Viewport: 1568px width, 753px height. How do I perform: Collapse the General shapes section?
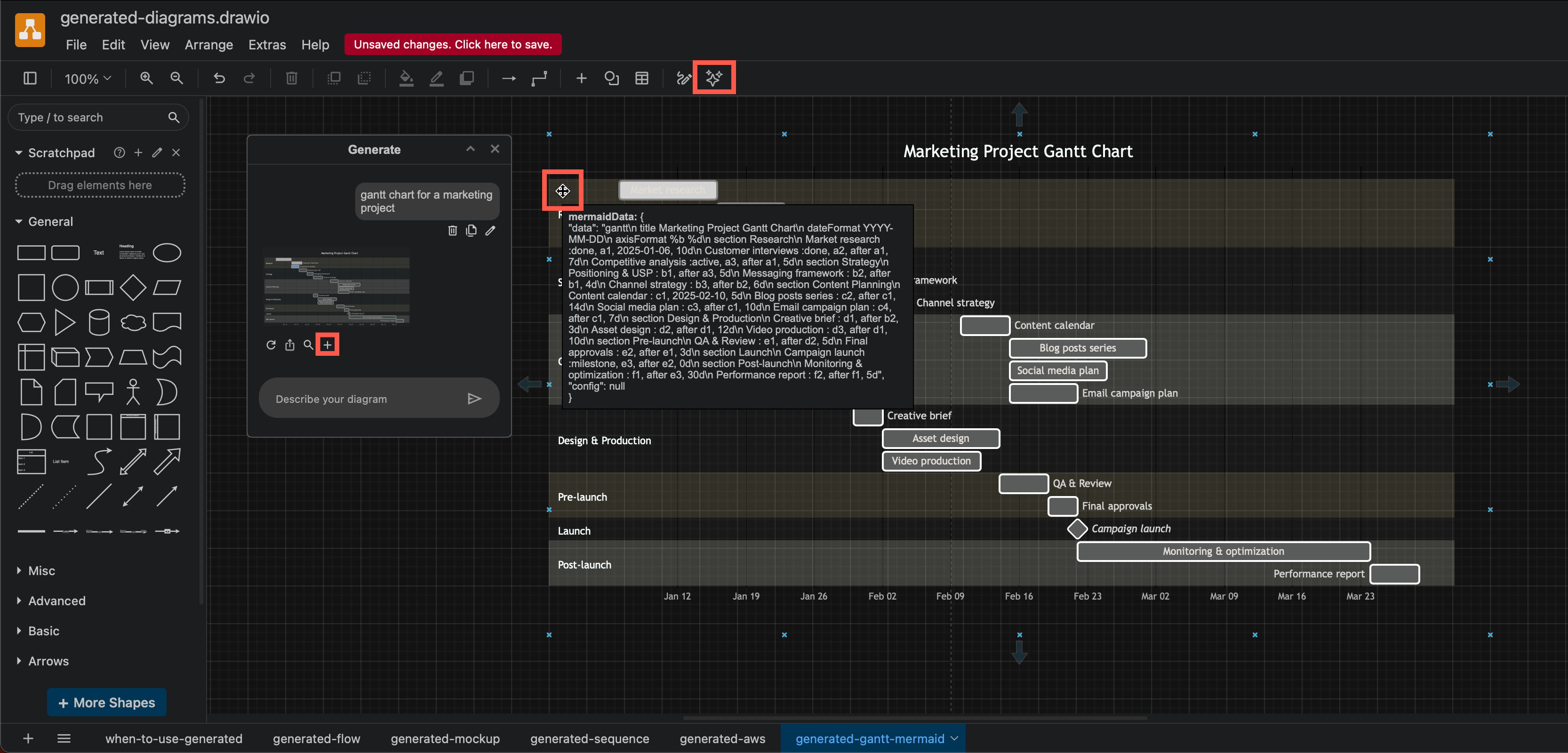48,221
